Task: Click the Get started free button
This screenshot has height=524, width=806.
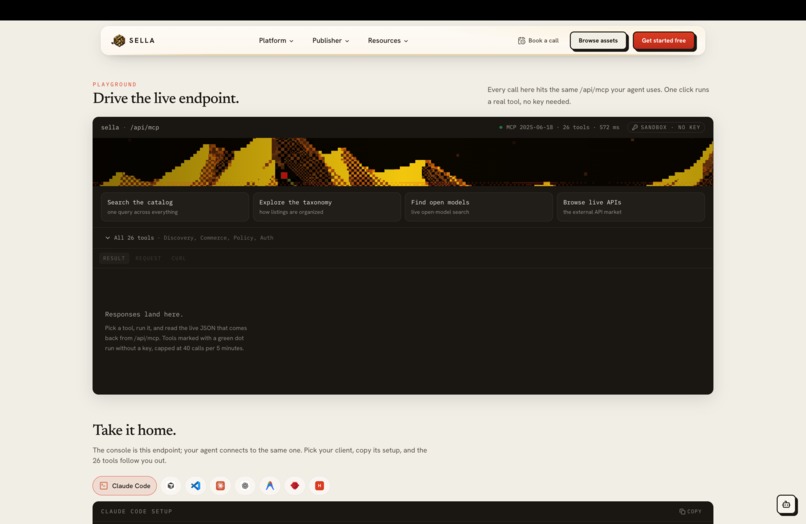Action: [664, 41]
